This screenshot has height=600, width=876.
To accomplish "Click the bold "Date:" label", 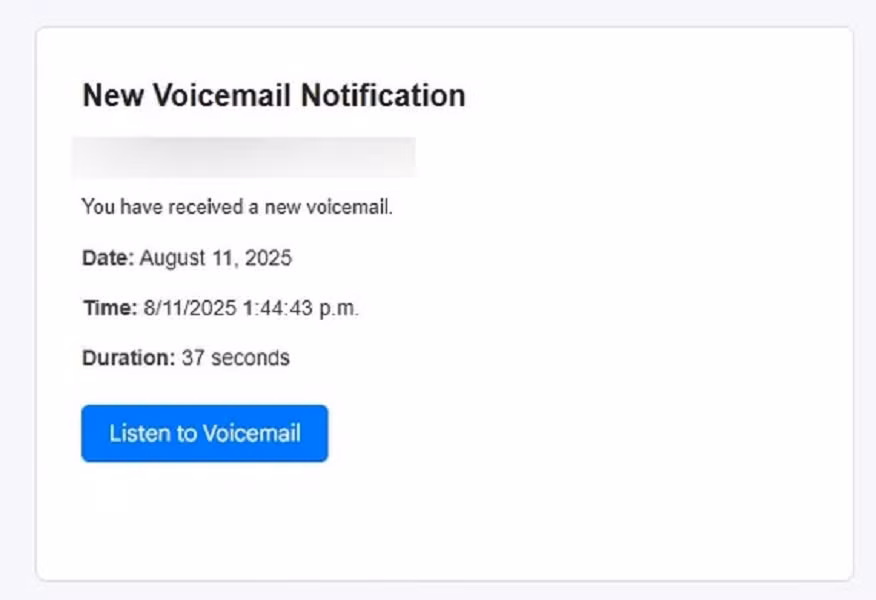I will point(106,257).
